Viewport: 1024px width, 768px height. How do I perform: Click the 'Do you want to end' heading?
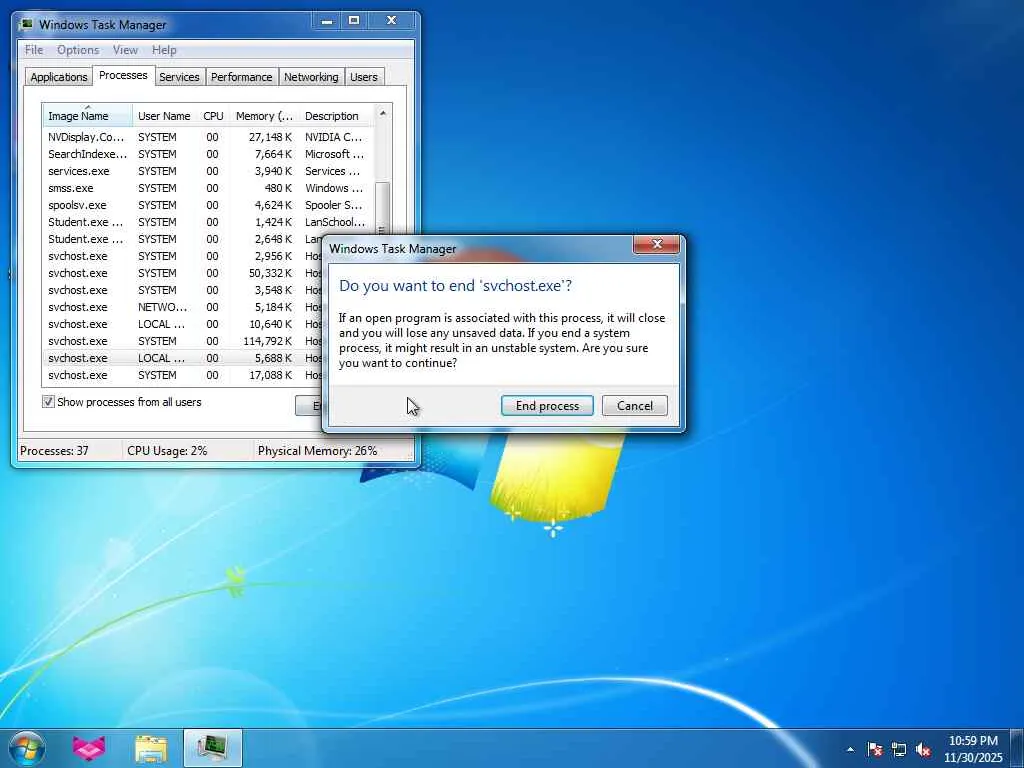(455, 285)
